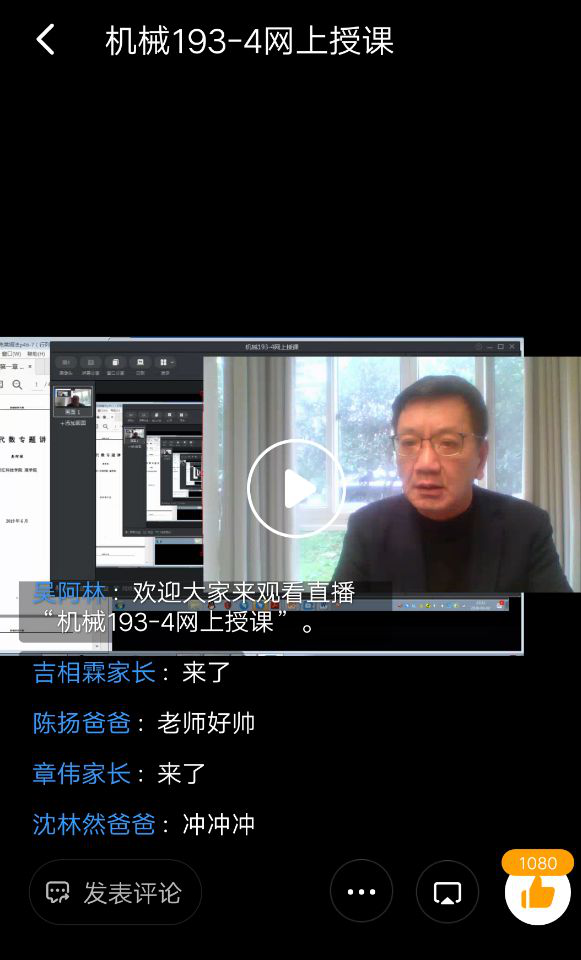581x960 pixels.
Task: Click the magnifier zoom icon in document viewer
Action: tap(17, 384)
